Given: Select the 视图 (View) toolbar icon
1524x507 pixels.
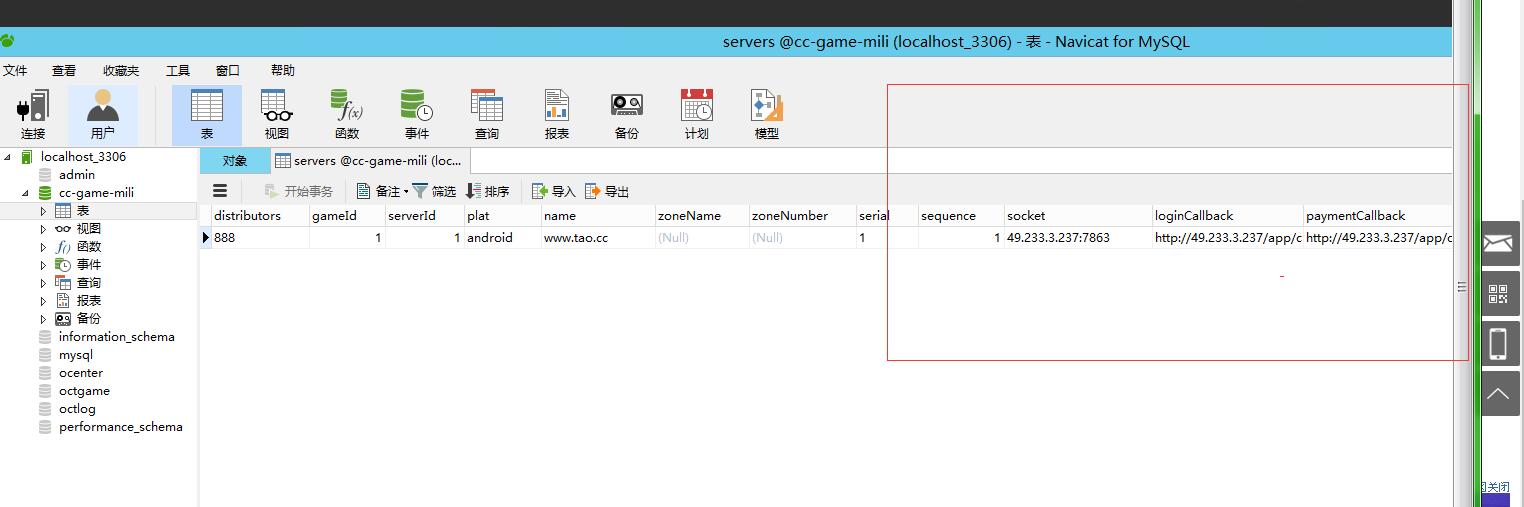Looking at the screenshot, I should coord(276,114).
